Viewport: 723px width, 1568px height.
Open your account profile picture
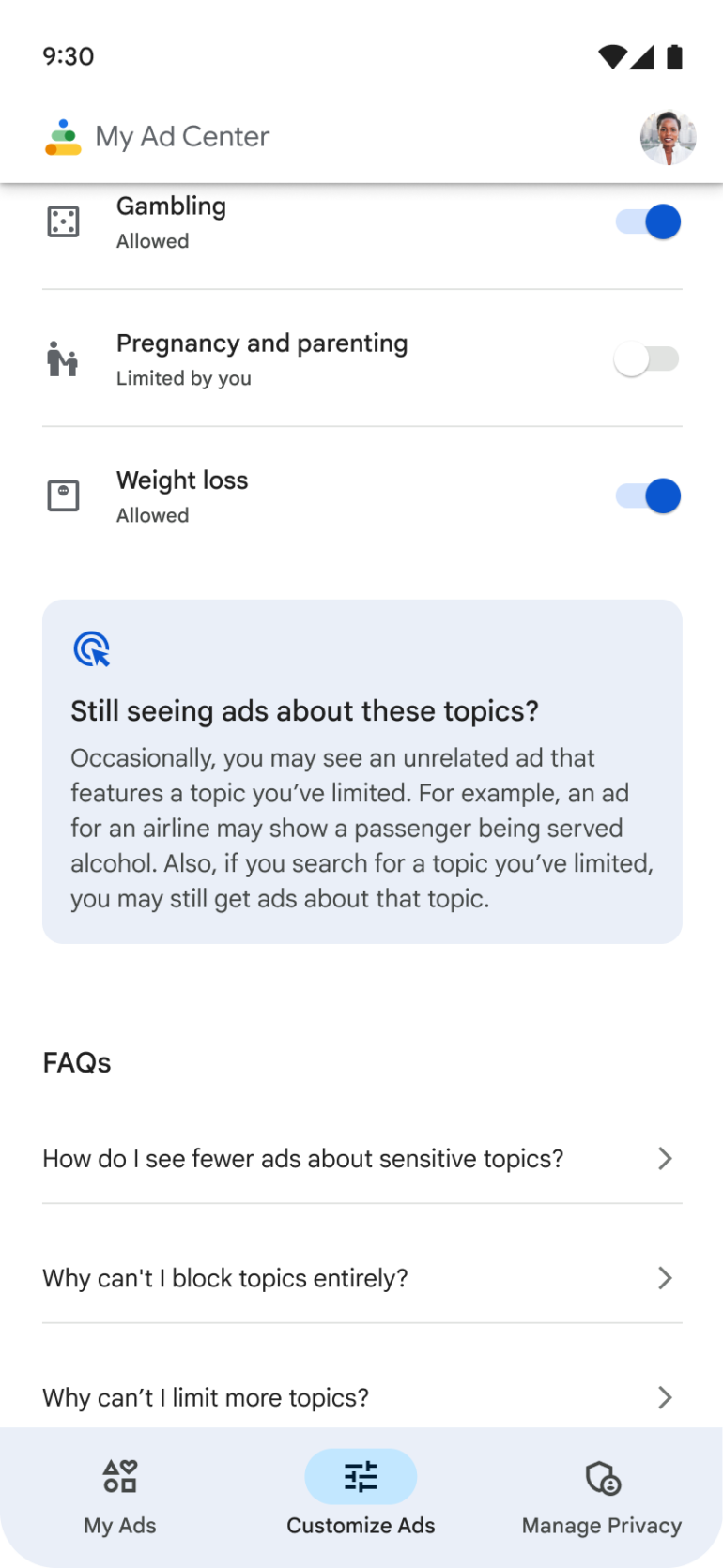pyautogui.click(x=668, y=137)
